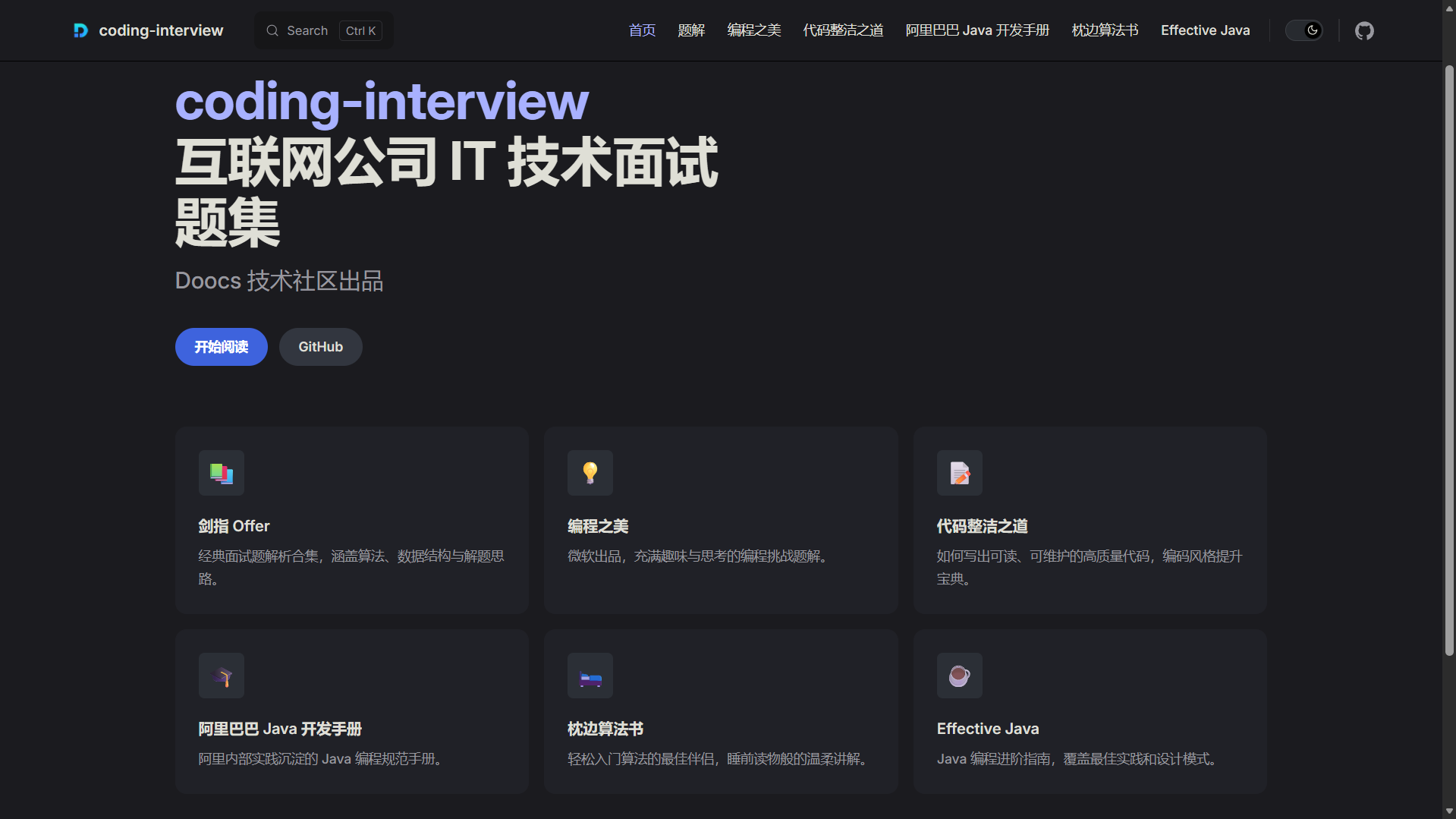The width and height of the screenshot is (1456, 819).
Task: Select the coffee cup icon on Effective Java card
Action: [x=959, y=675]
